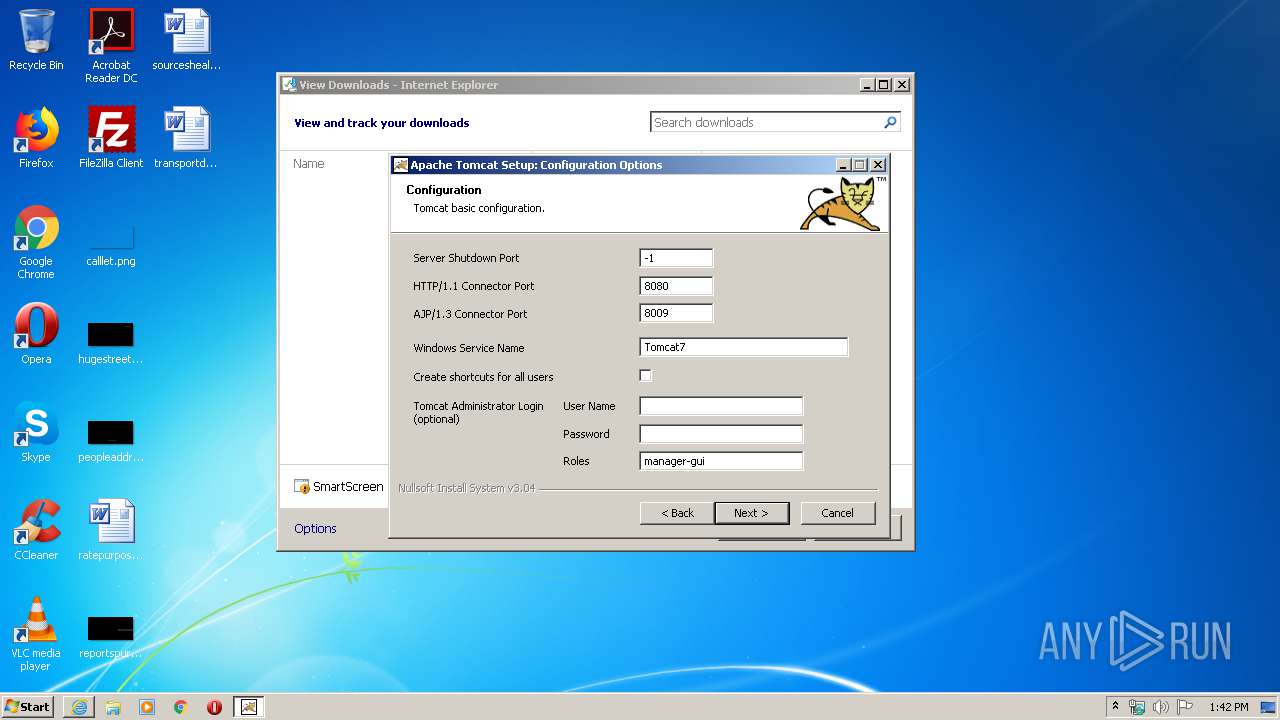Show hidden system tray icons
1280x720 pixels.
[1115, 707]
